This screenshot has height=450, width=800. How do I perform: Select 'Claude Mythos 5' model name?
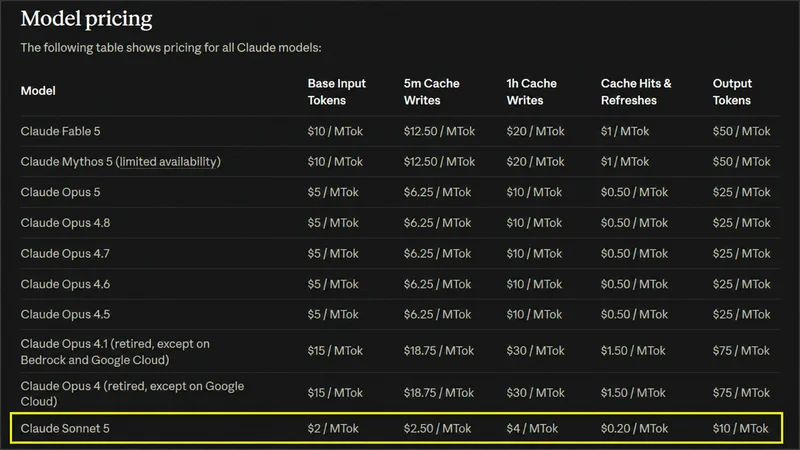click(x=66, y=162)
